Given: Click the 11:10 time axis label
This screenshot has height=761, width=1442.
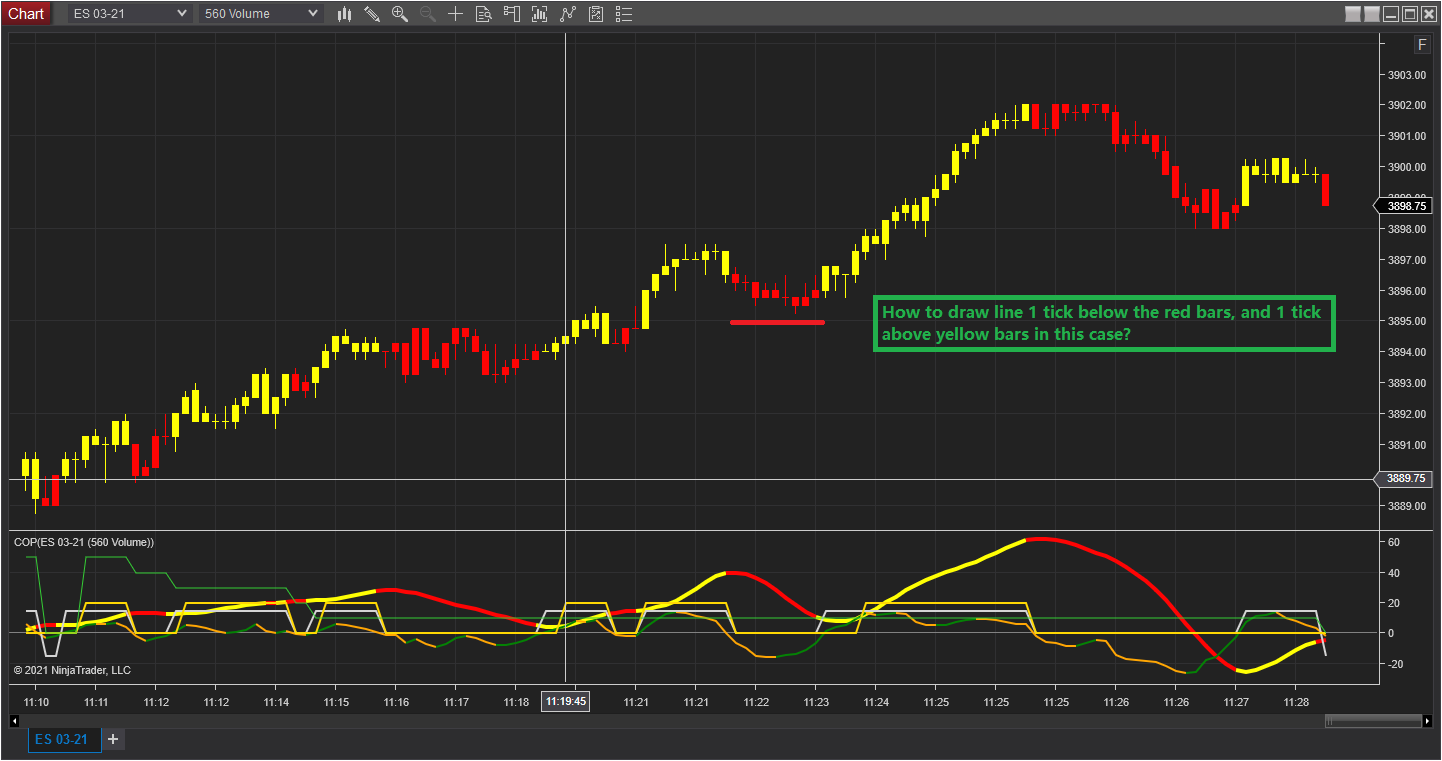Looking at the screenshot, I should point(36,702).
